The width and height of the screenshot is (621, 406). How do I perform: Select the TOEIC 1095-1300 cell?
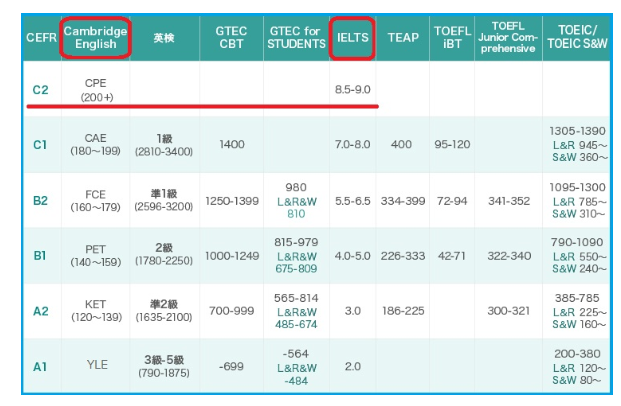tap(578, 200)
